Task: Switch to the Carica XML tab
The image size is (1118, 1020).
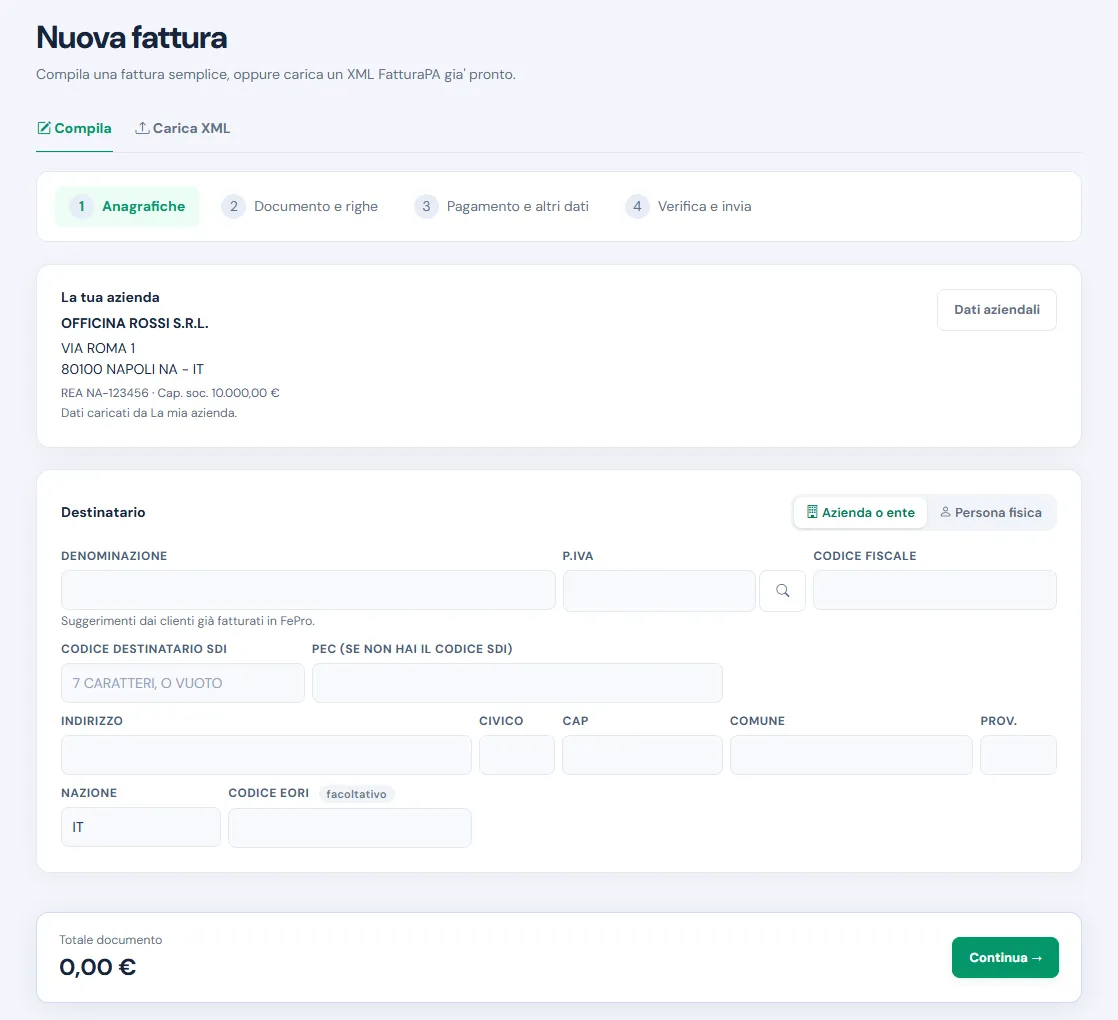Action: tap(183, 128)
